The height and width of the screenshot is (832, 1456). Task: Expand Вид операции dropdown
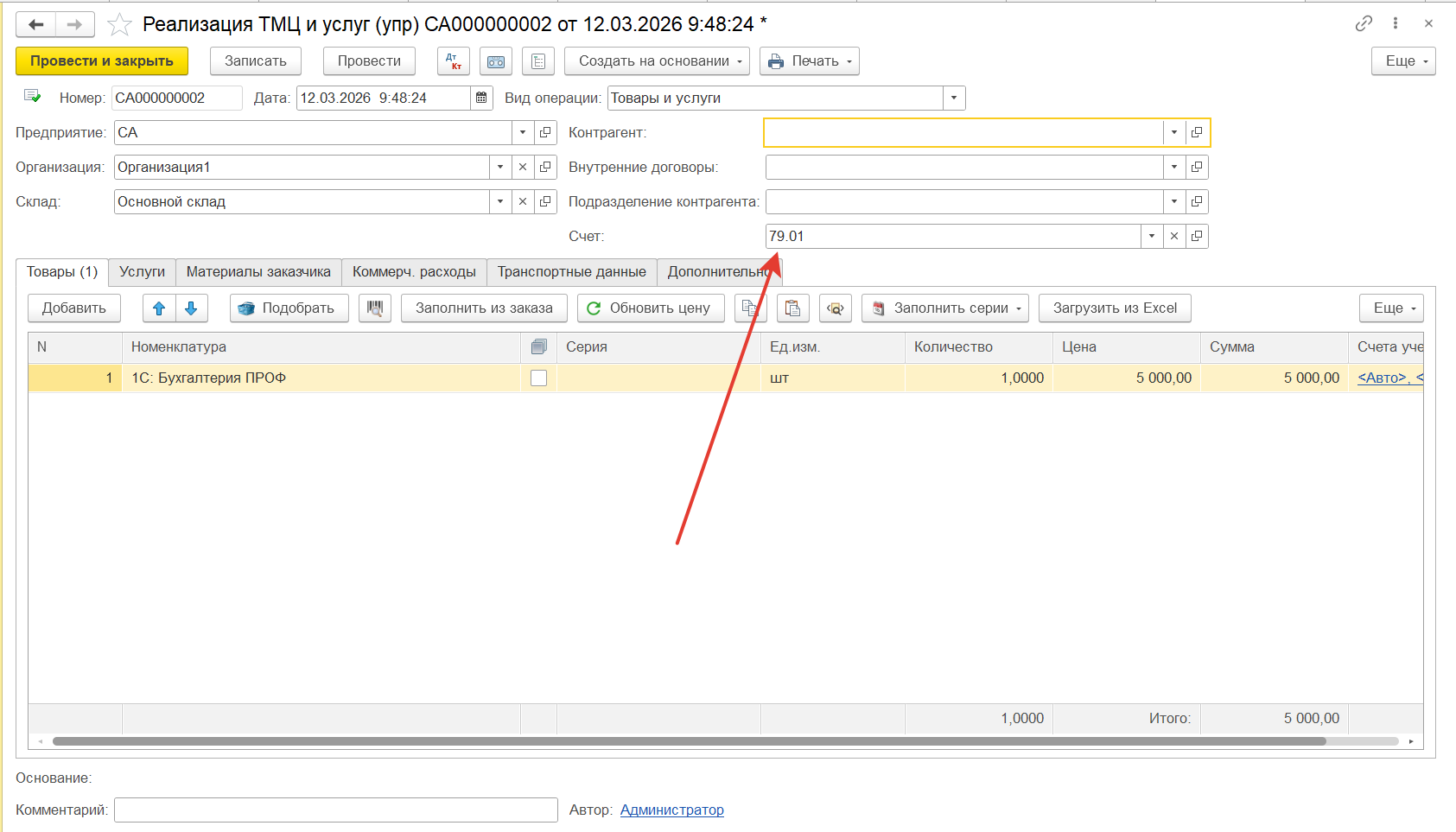tap(954, 98)
